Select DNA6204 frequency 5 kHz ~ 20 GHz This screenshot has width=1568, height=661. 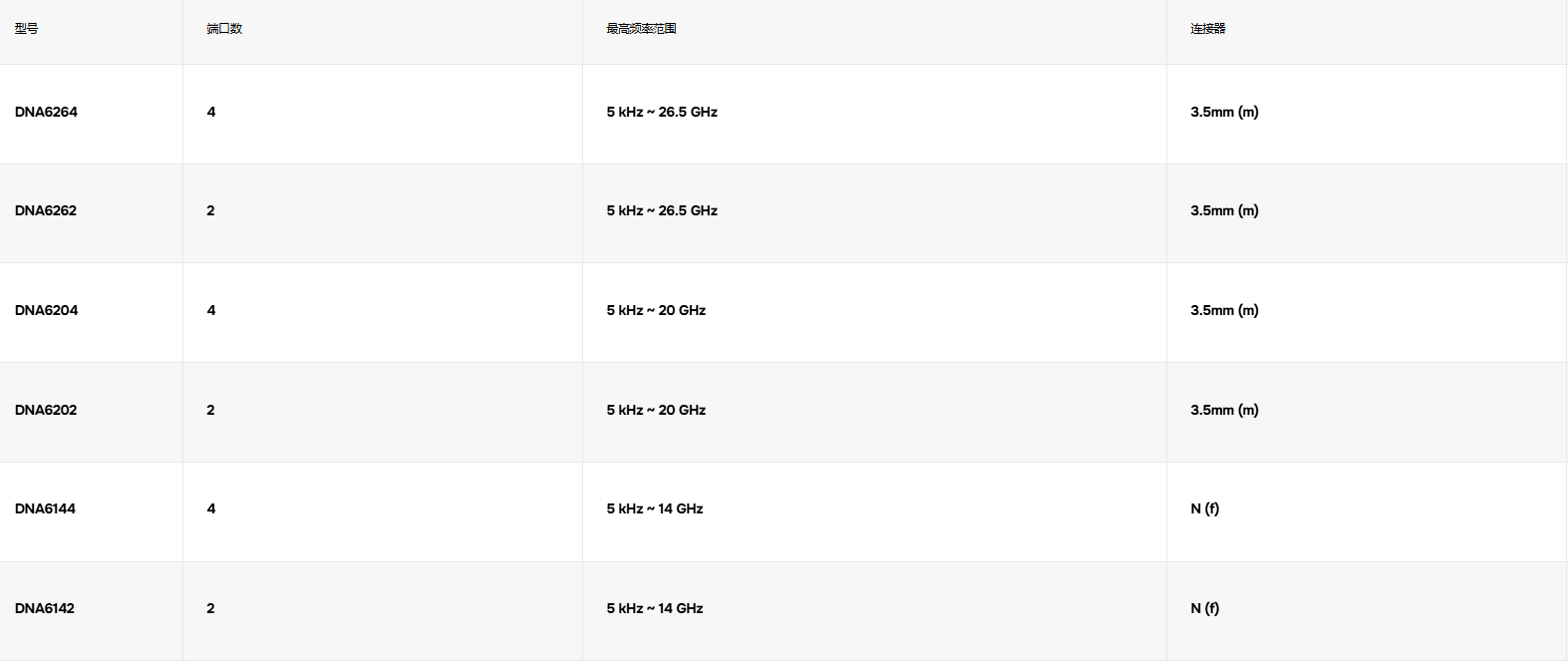[656, 310]
